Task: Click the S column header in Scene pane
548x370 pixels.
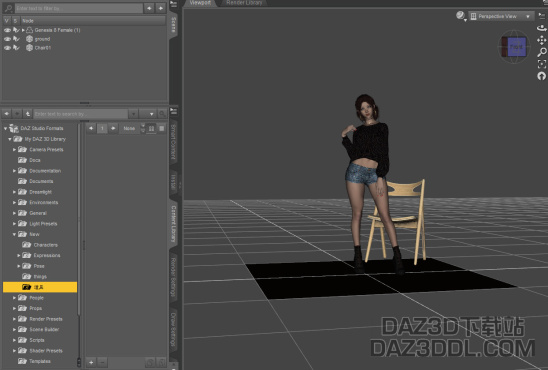Action: tap(15, 21)
